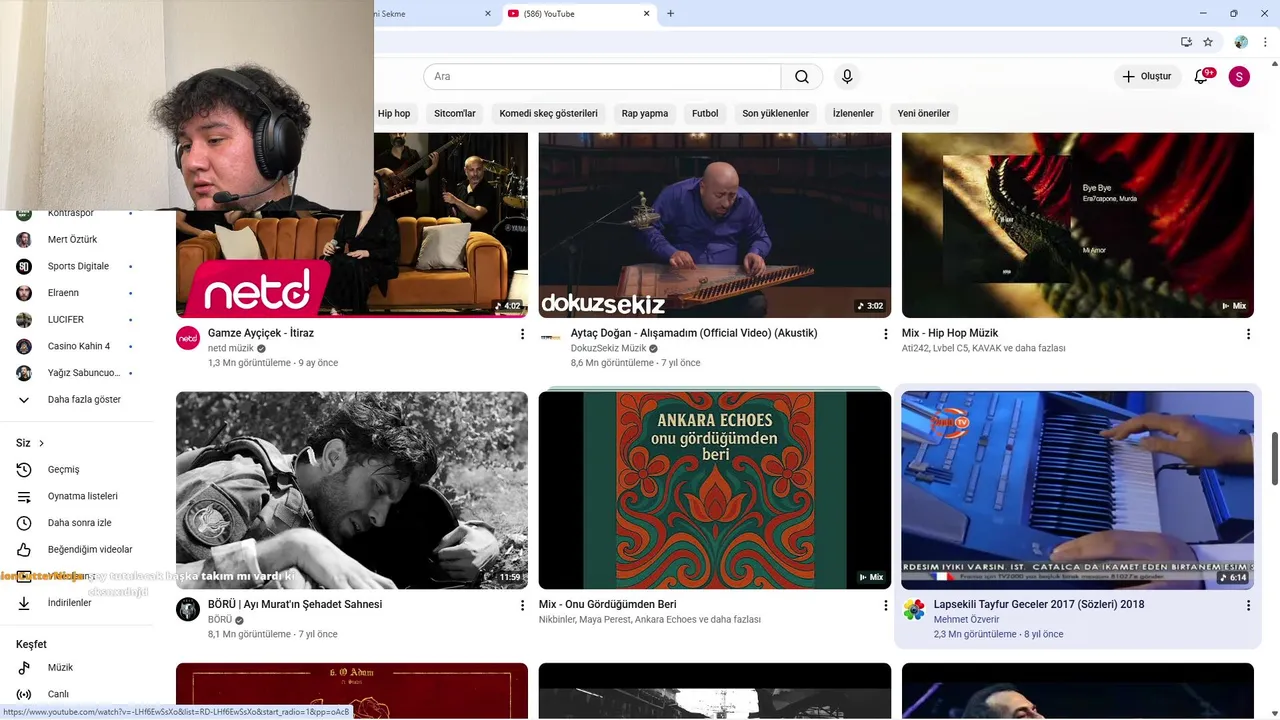The width and height of the screenshot is (1280, 720).
Task: Open options for Gamze Ayçiçek - İtiraz video
Action: point(522,334)
